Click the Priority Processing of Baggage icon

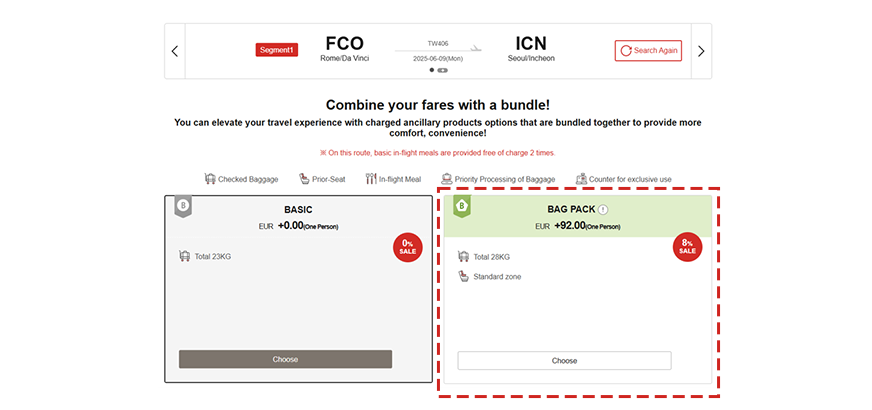446,179
